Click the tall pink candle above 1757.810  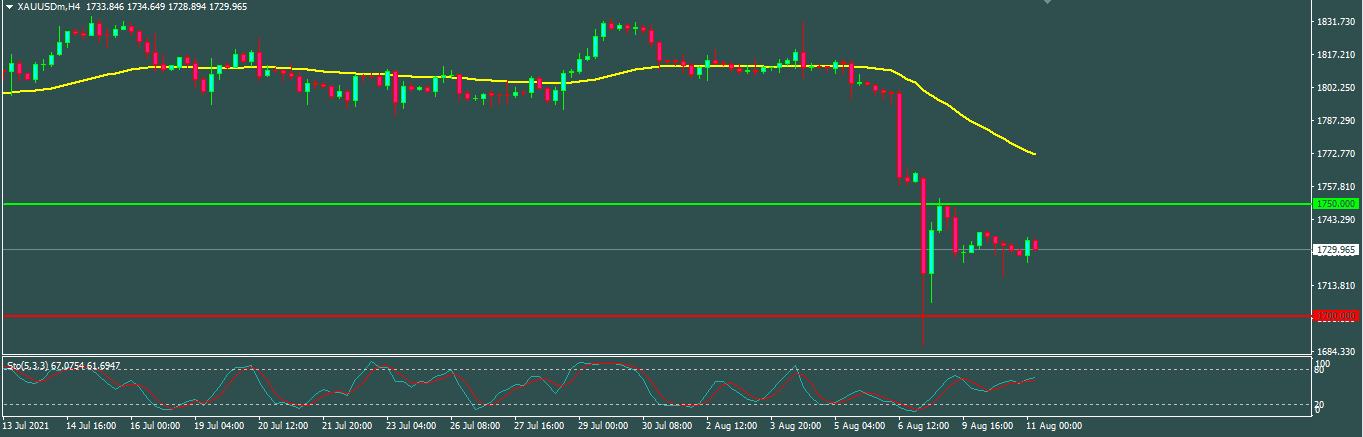[x=900, y=135]
